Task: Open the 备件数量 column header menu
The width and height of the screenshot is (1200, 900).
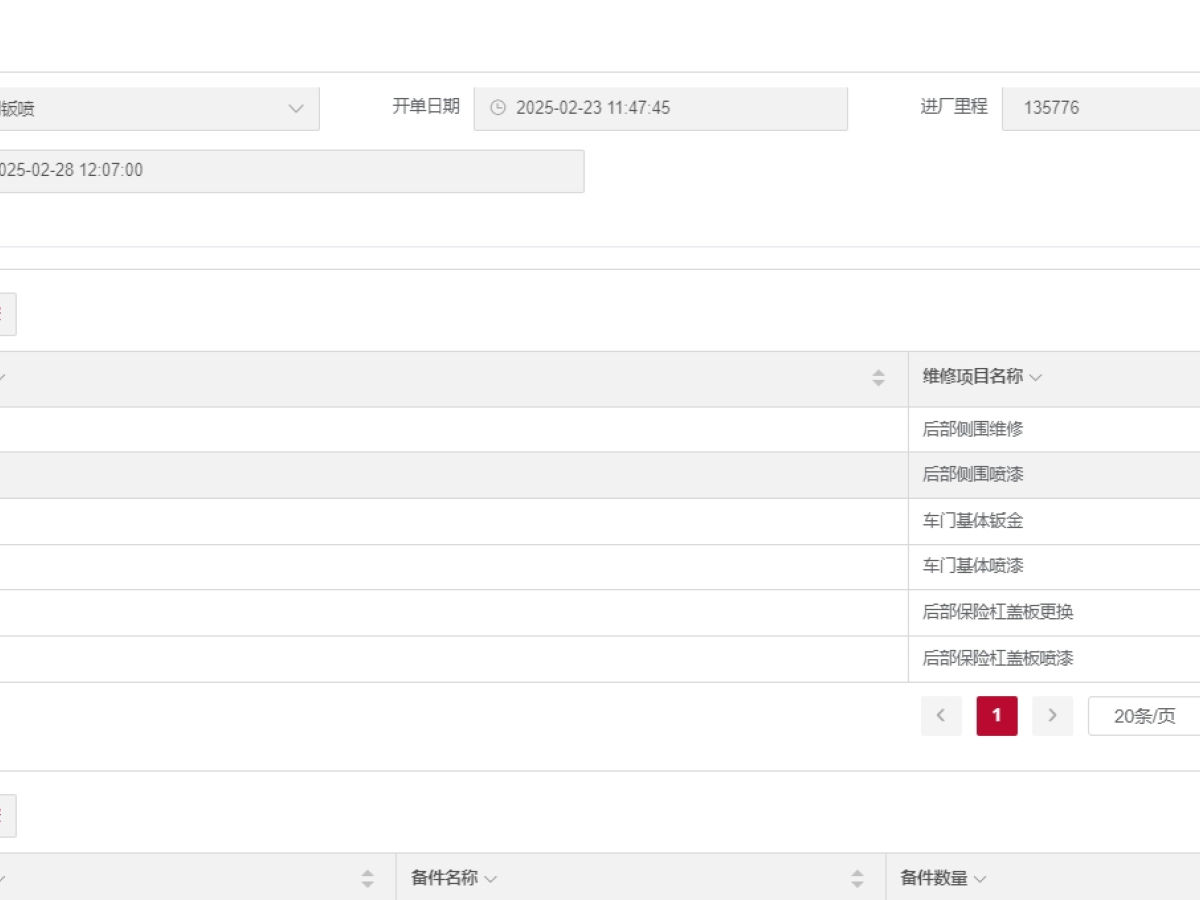Action: click(x=980, y=879)
